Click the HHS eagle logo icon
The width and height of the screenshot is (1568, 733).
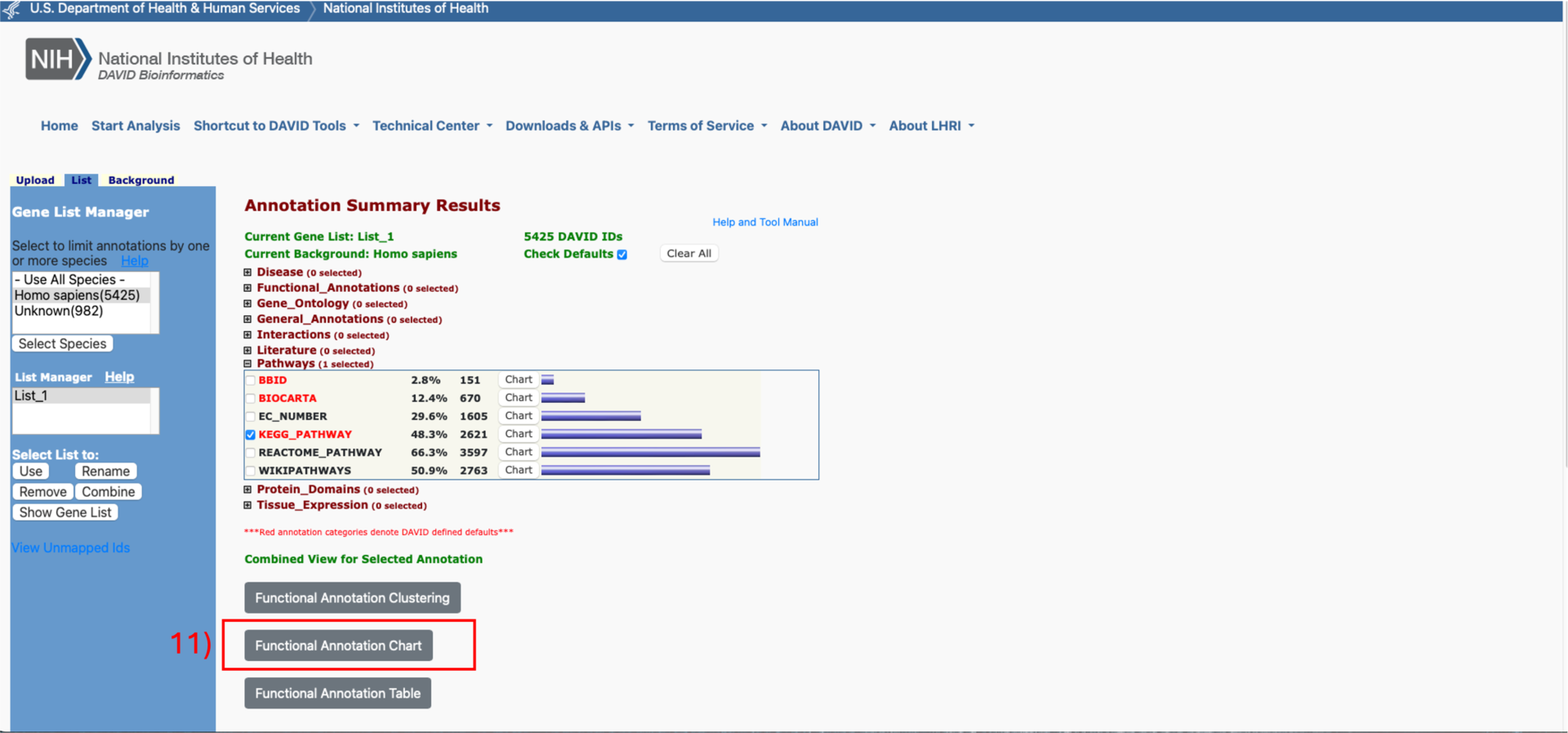click(11, 10)
